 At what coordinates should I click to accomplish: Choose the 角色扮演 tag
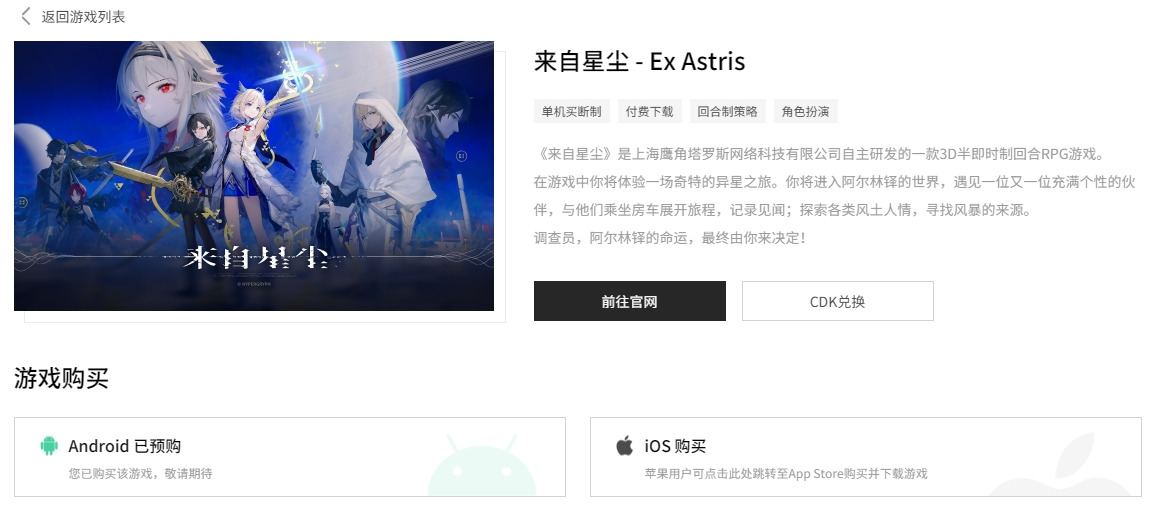click(x=805, y=112)
